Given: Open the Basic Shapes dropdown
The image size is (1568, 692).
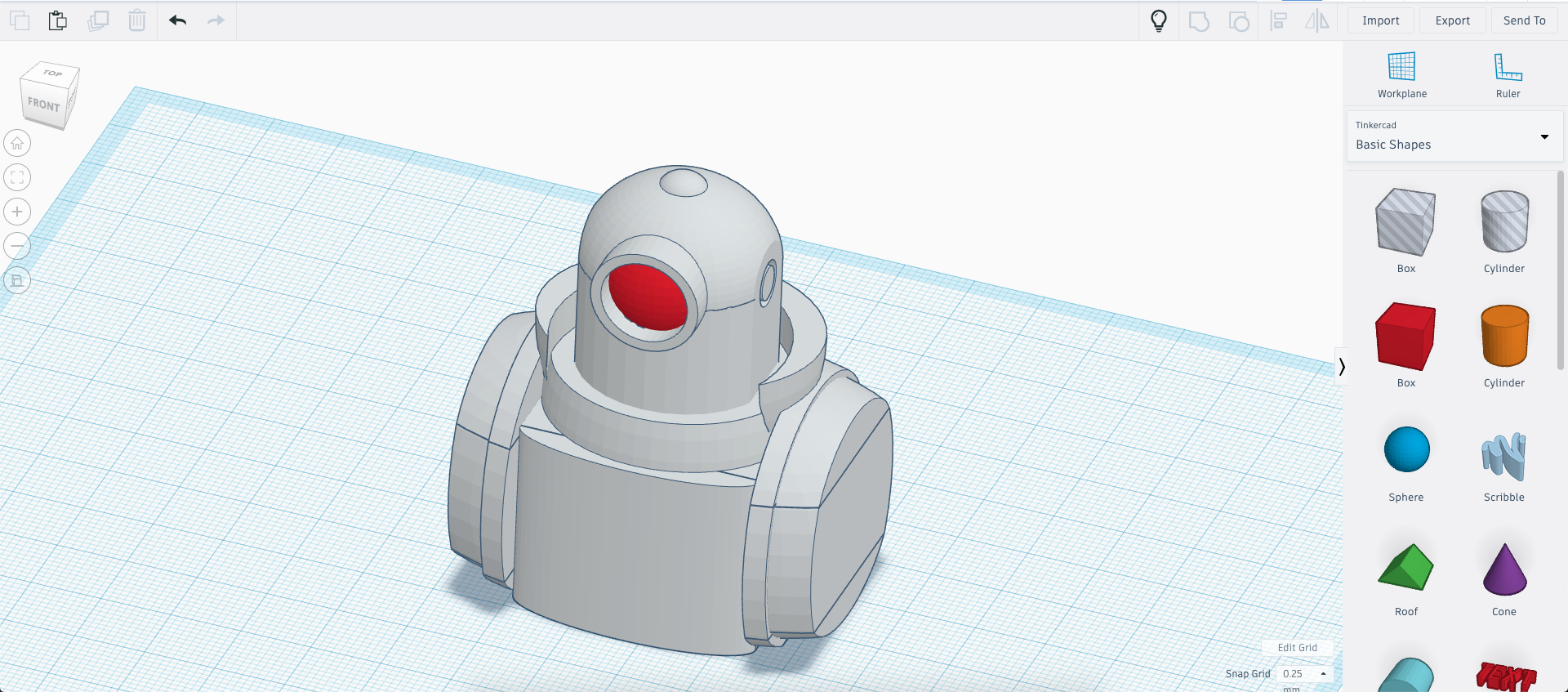Looking at the screenshot, I should point(1454,136).
